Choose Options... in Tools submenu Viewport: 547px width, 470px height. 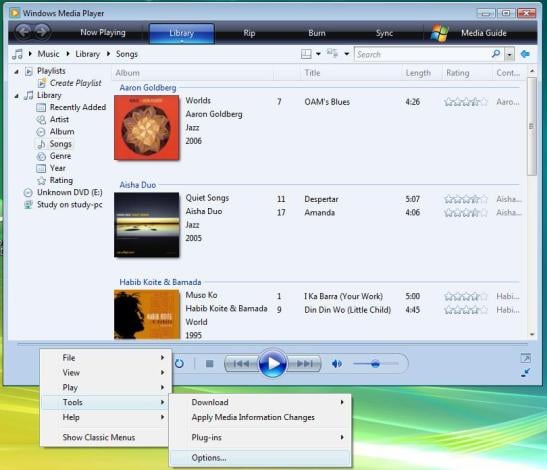pos(261,458)
